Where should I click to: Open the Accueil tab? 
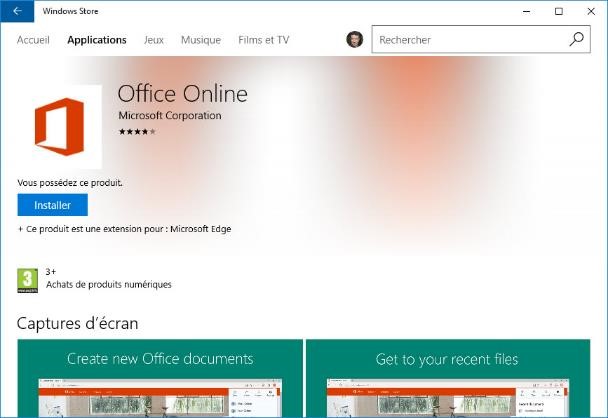click(33, 40)
